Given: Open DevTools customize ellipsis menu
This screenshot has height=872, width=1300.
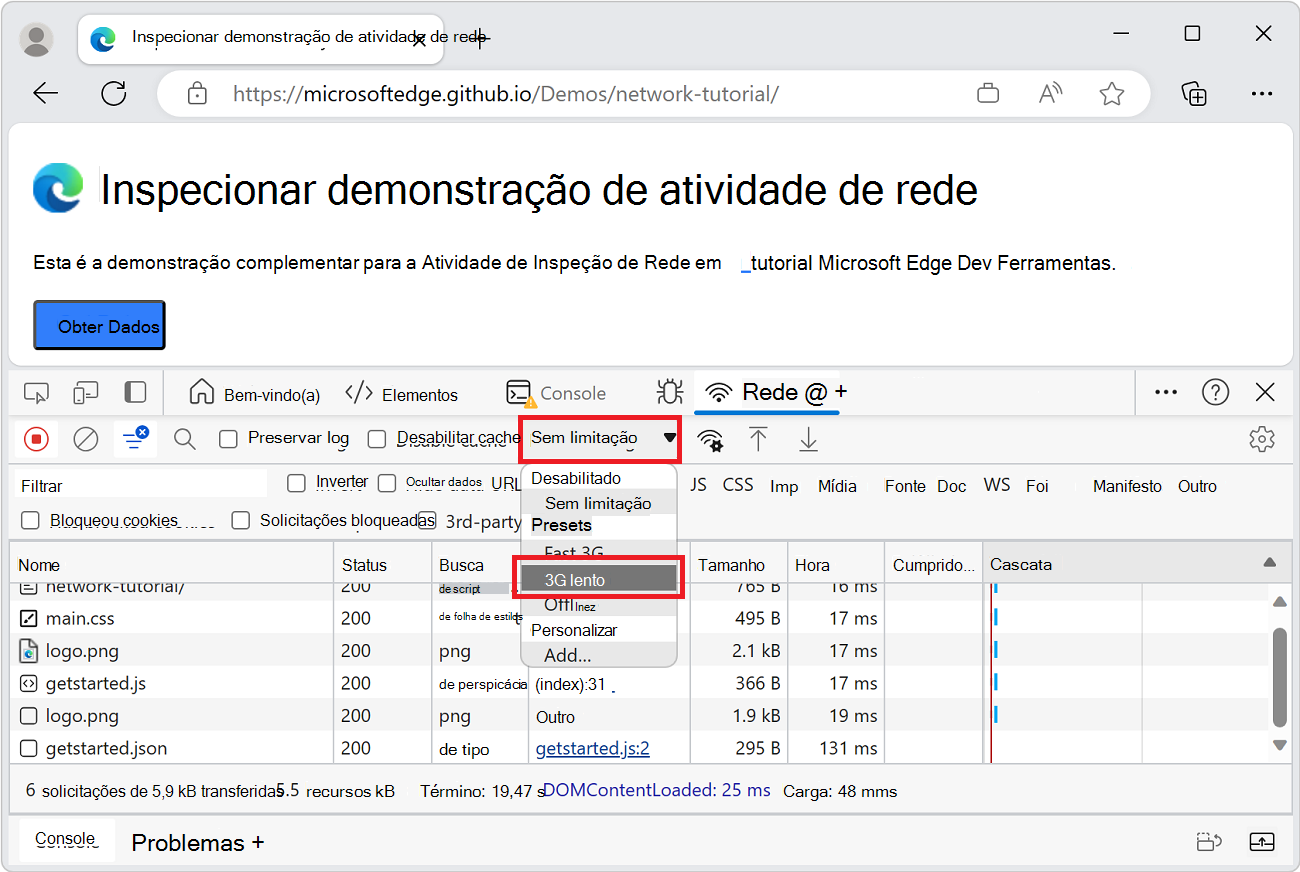Looking at the screenshot, I should click(x=1166, y=392).
